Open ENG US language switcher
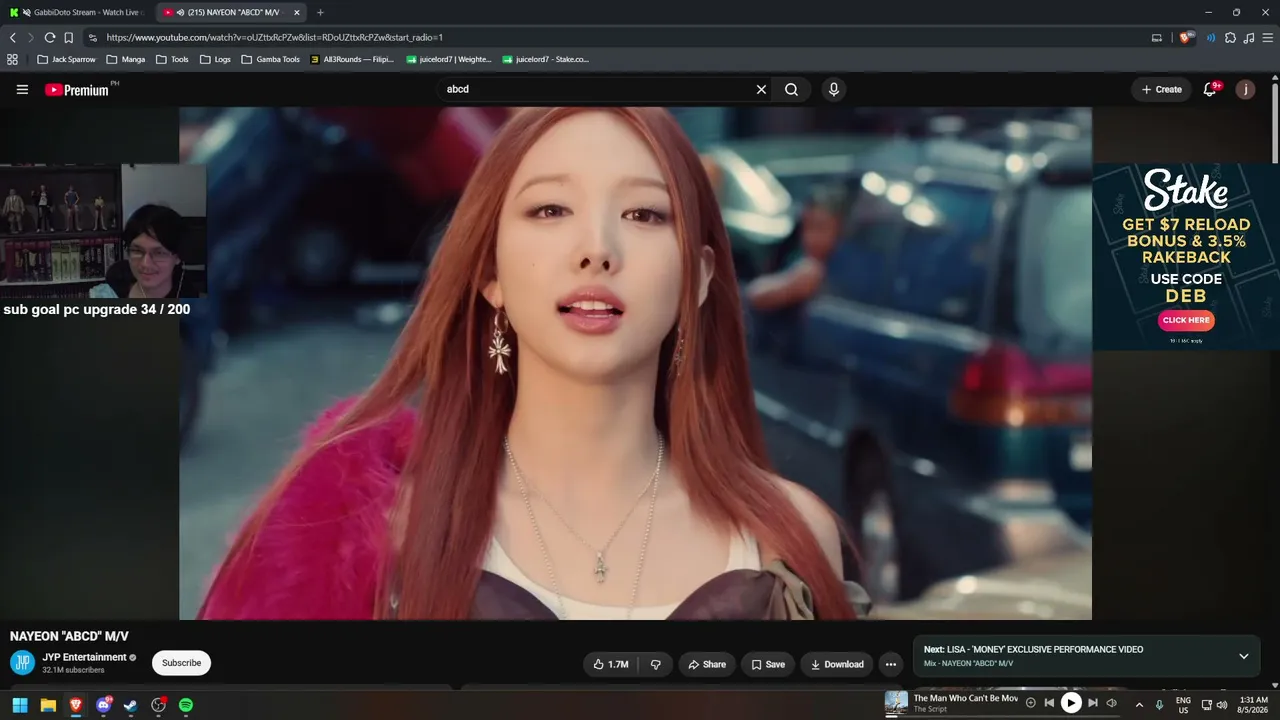This screenshot has width=1280, height=720. 1183,705
